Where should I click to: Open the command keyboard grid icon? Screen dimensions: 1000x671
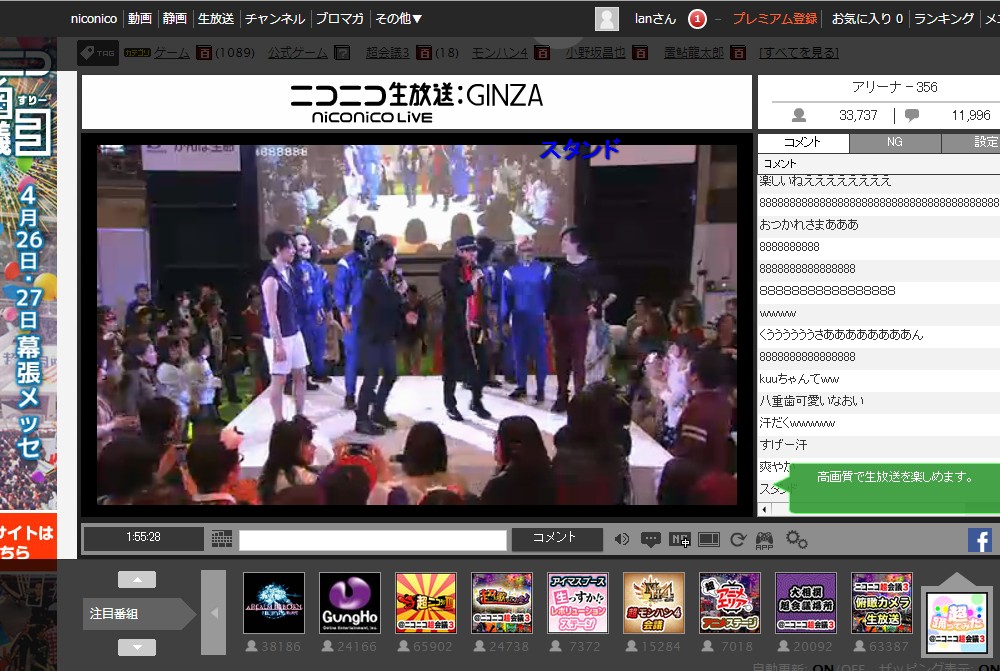click(x=222, y=539)
